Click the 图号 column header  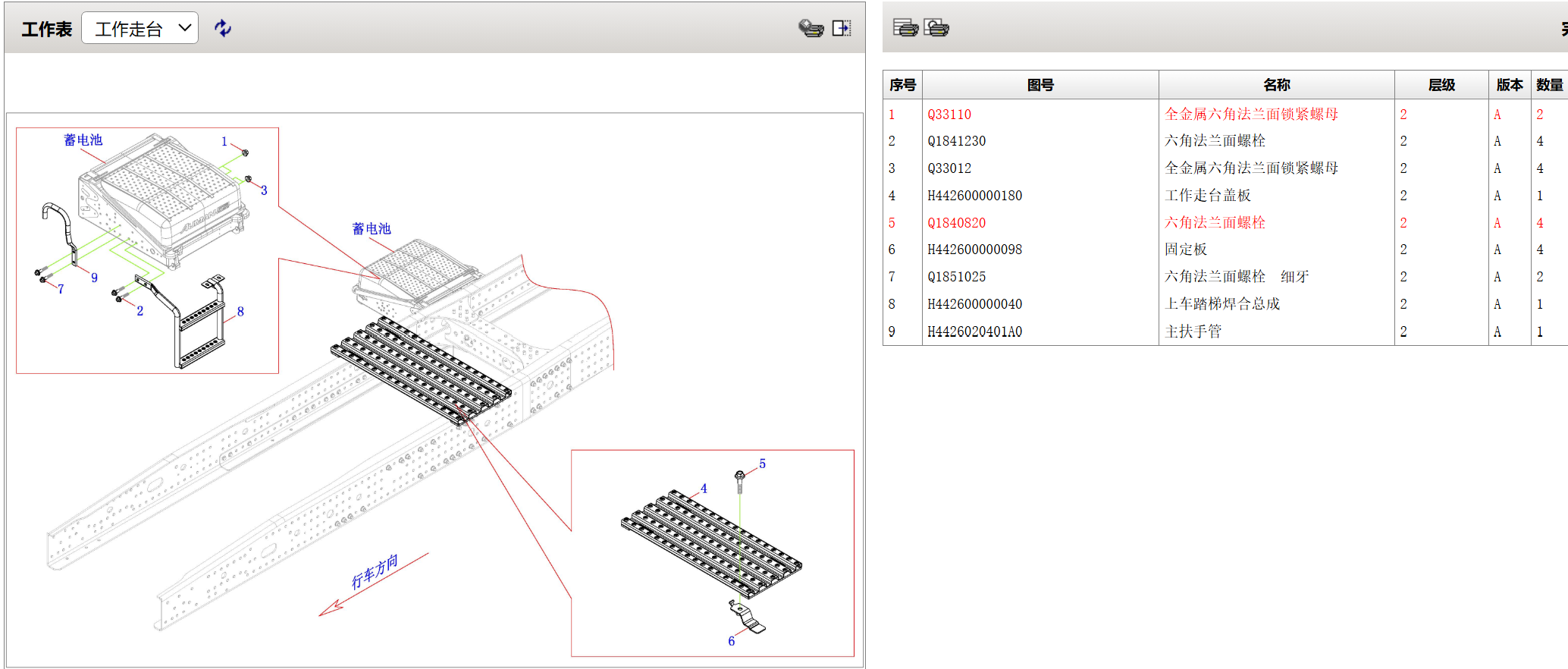click(x=1040, y=85)
